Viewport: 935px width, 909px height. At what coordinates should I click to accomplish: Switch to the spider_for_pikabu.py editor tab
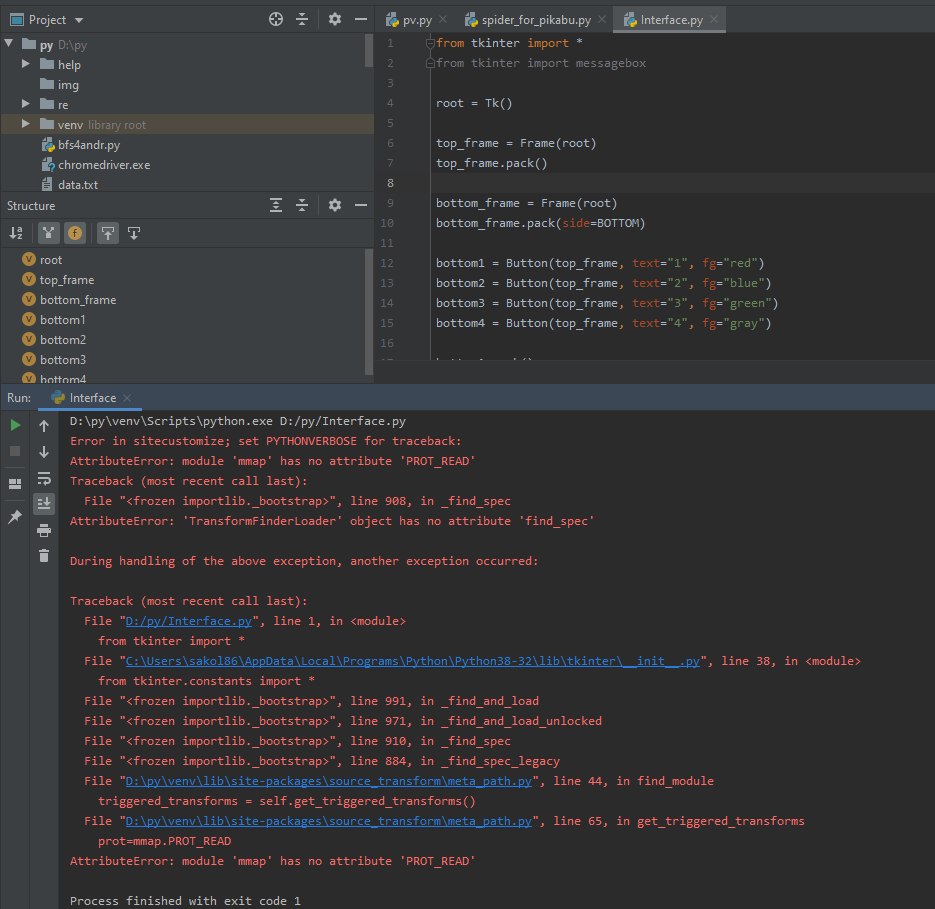535,19
